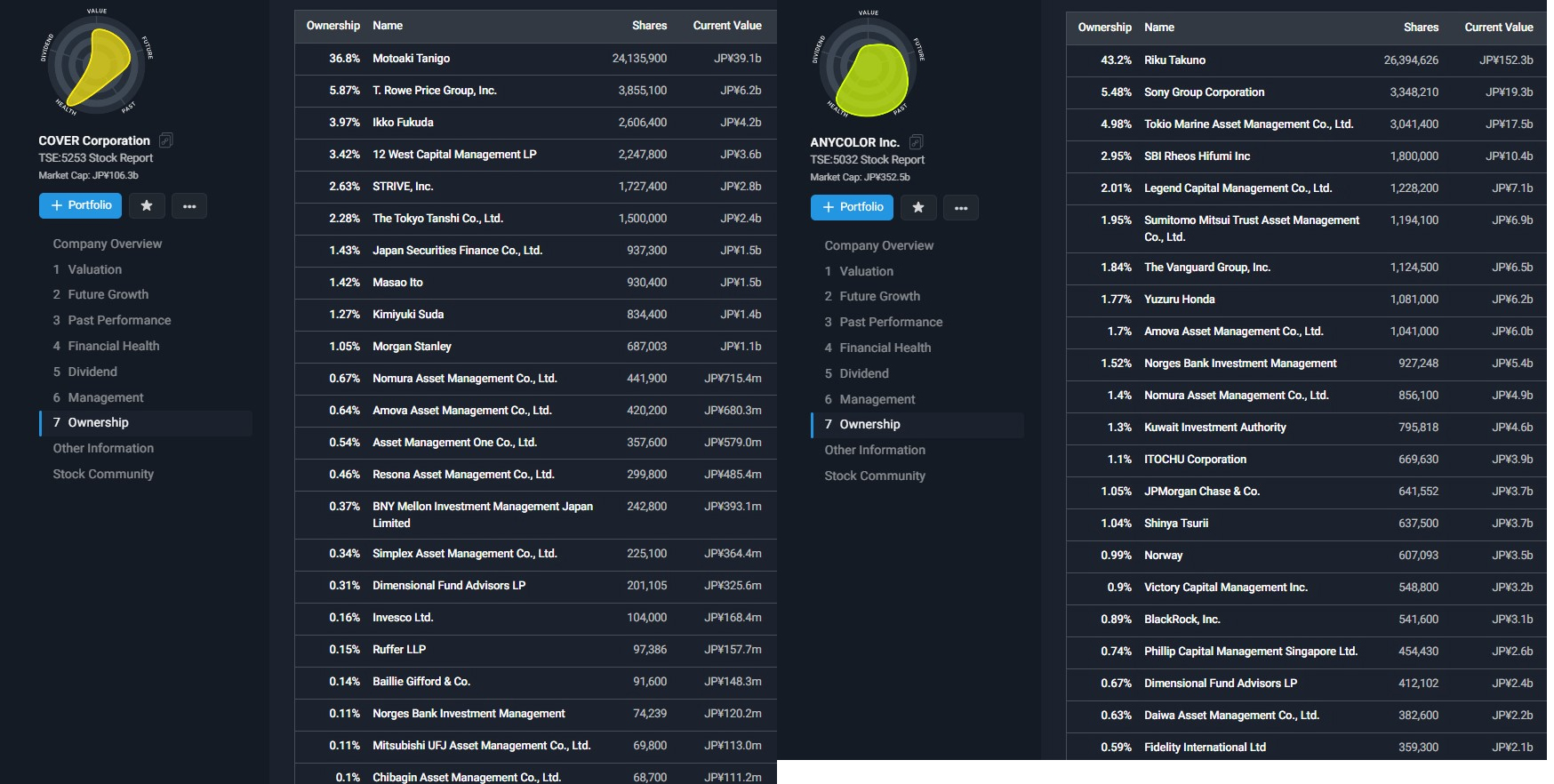Open Valuation section in COVER sidebar

(x=87, y=269)
